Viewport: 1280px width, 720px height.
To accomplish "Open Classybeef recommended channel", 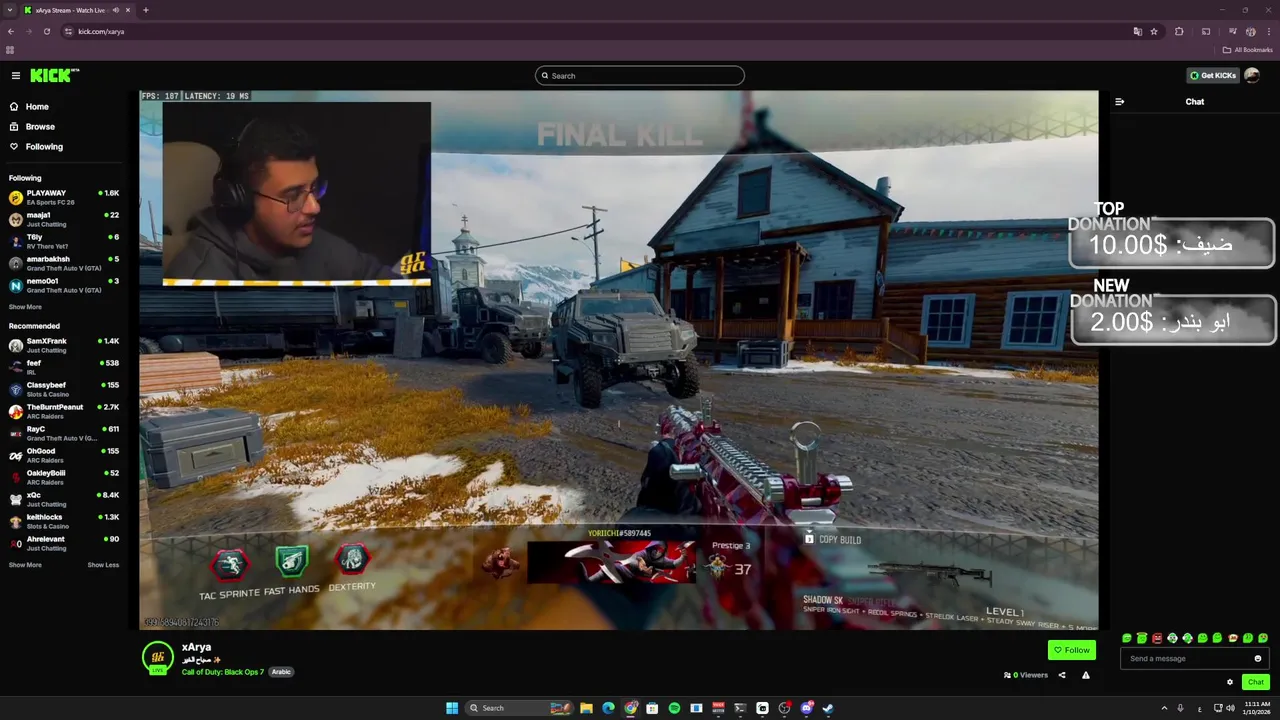I will tap(64, 389).
